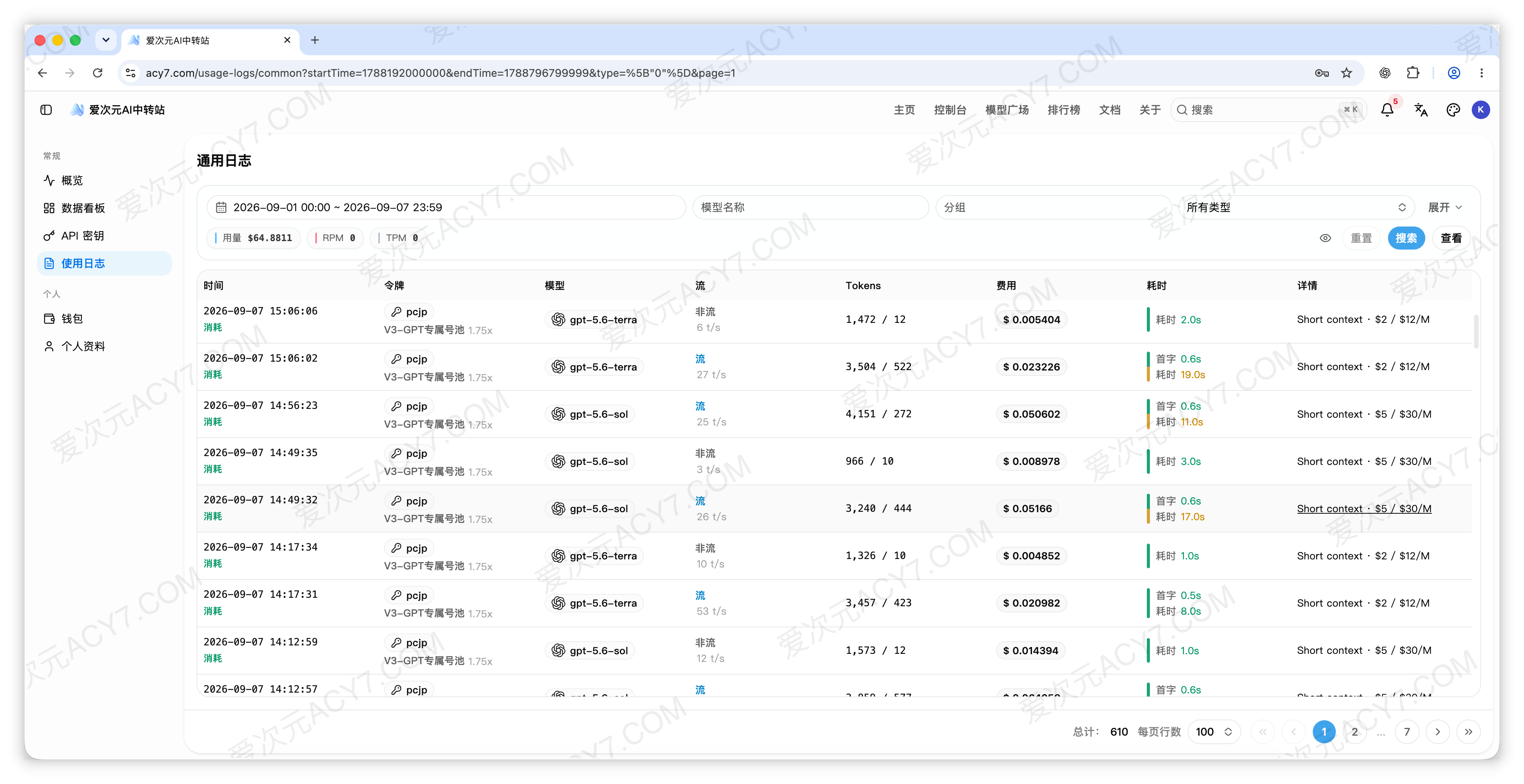Click the ChatGPT extension icon in toolbar
The height and width of the screenshot is (784, 1524).
(1384, 73)
